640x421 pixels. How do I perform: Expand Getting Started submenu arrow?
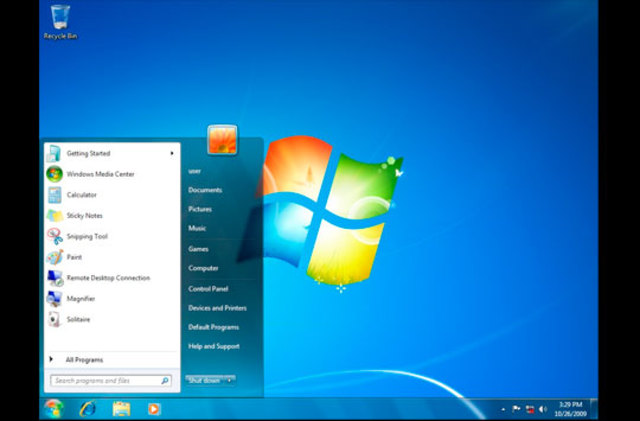172,153
